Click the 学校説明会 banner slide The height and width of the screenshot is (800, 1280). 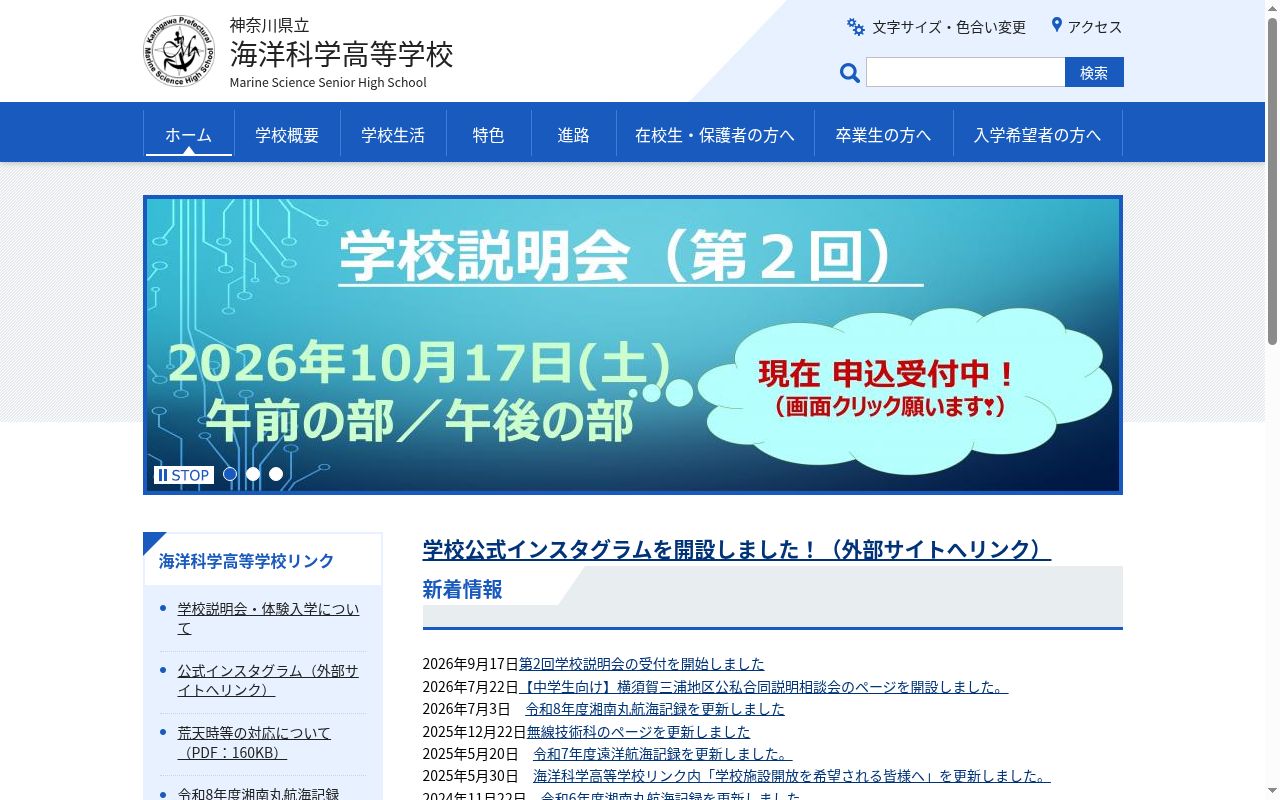(633, 344)
